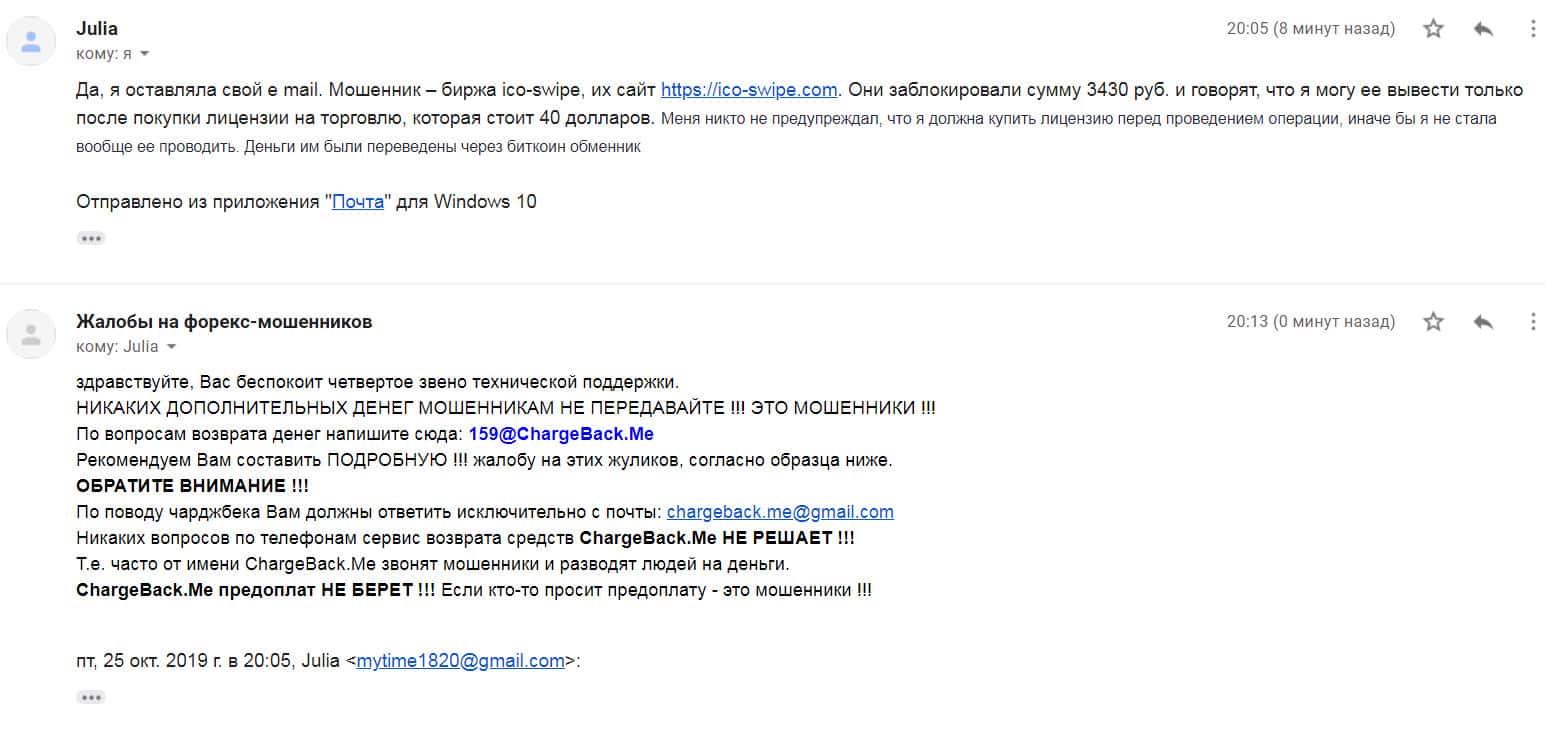Viewport: 1564px width, 750px height.
Task: Open the ico-swipe.com link
Action: (x=748, y=90)
